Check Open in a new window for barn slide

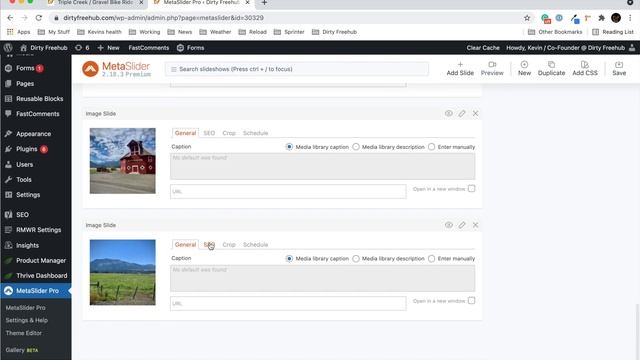471,189
